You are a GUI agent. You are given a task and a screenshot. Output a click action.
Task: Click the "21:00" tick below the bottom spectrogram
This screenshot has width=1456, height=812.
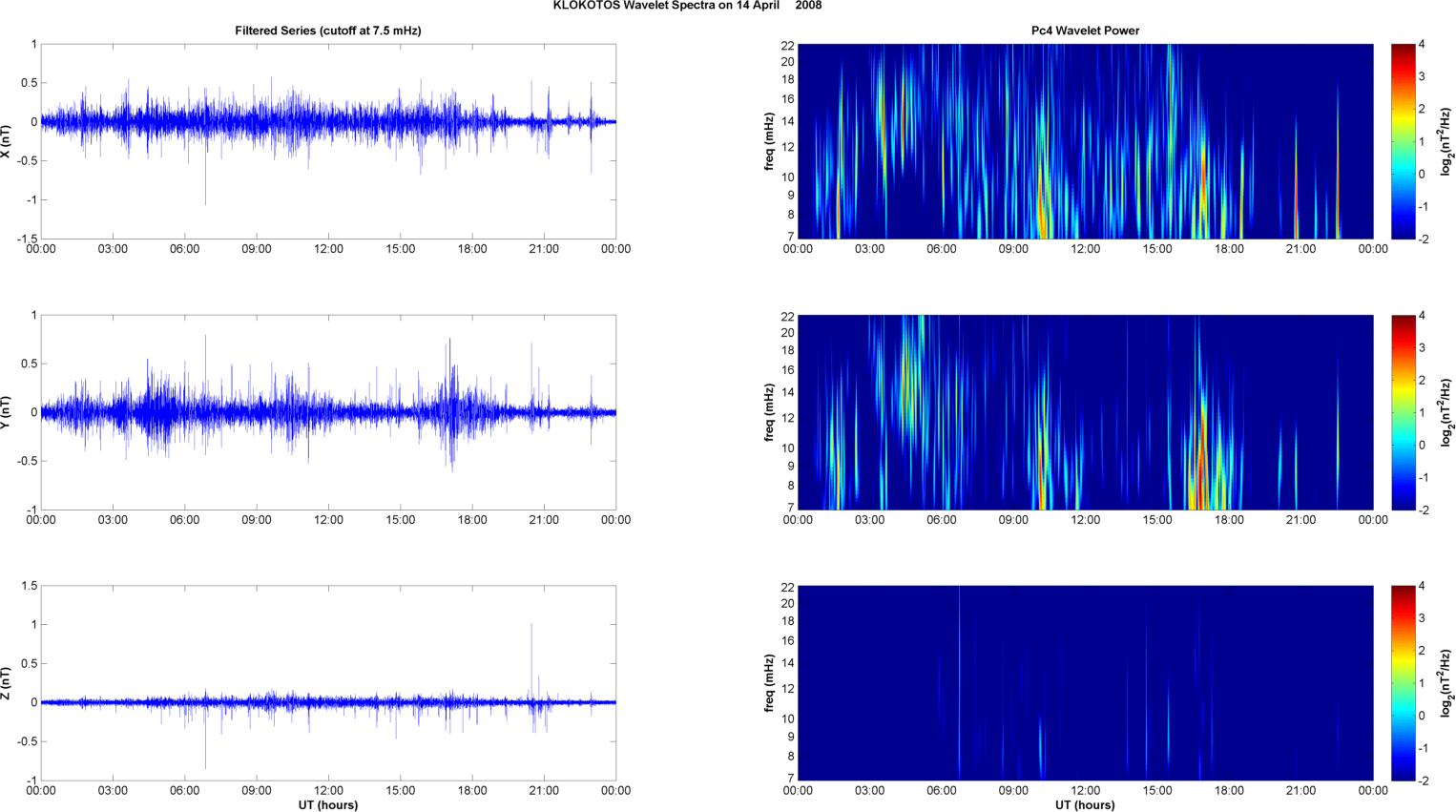pyautogui.click(x=1301, y=791)
